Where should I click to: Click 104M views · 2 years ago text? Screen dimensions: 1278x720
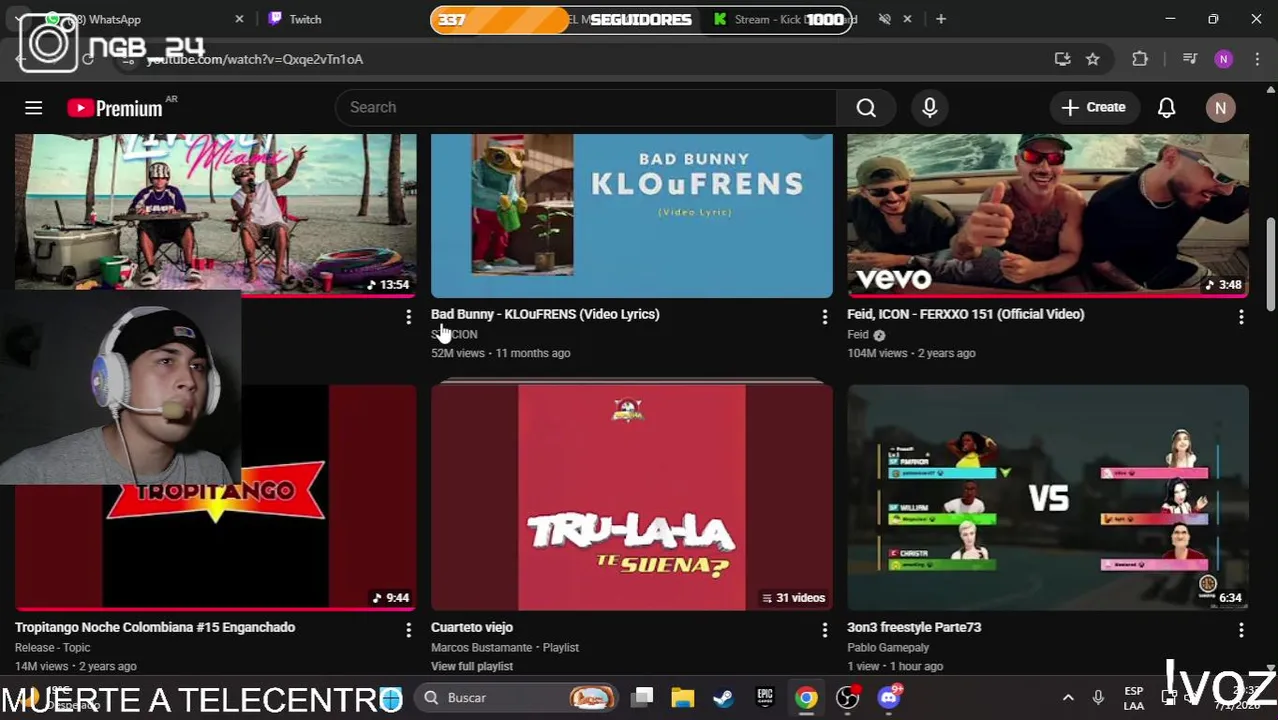[911, 353]
